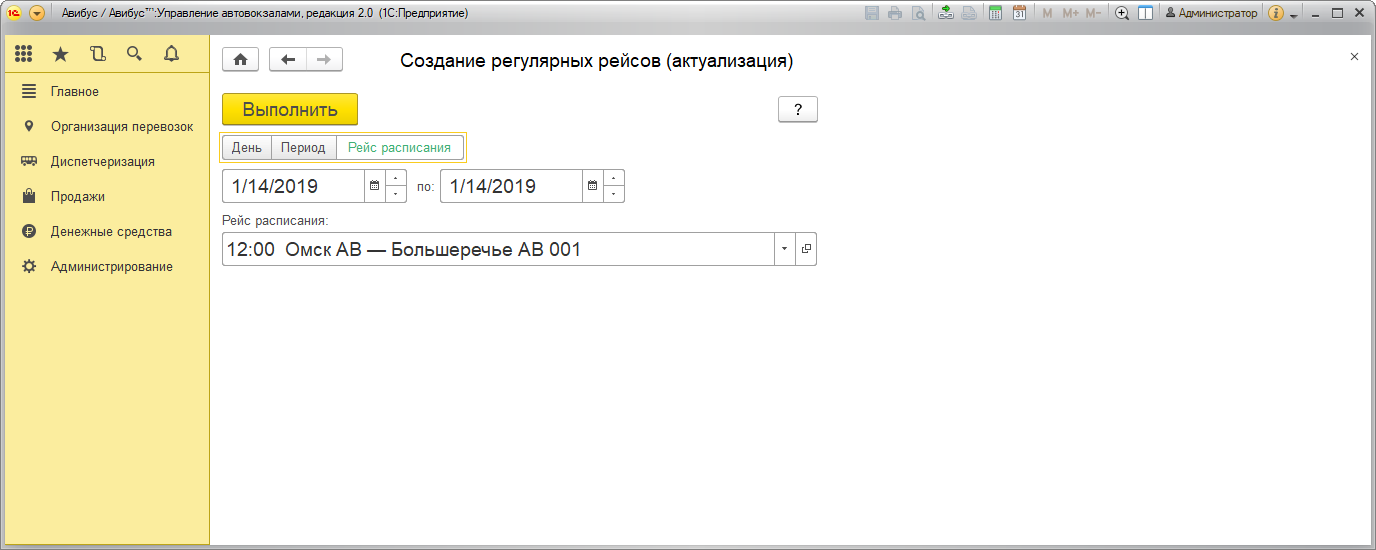Click the Выполнить button
The width and height of the screenshot is (1376, 550).
(x=290, y=110)
